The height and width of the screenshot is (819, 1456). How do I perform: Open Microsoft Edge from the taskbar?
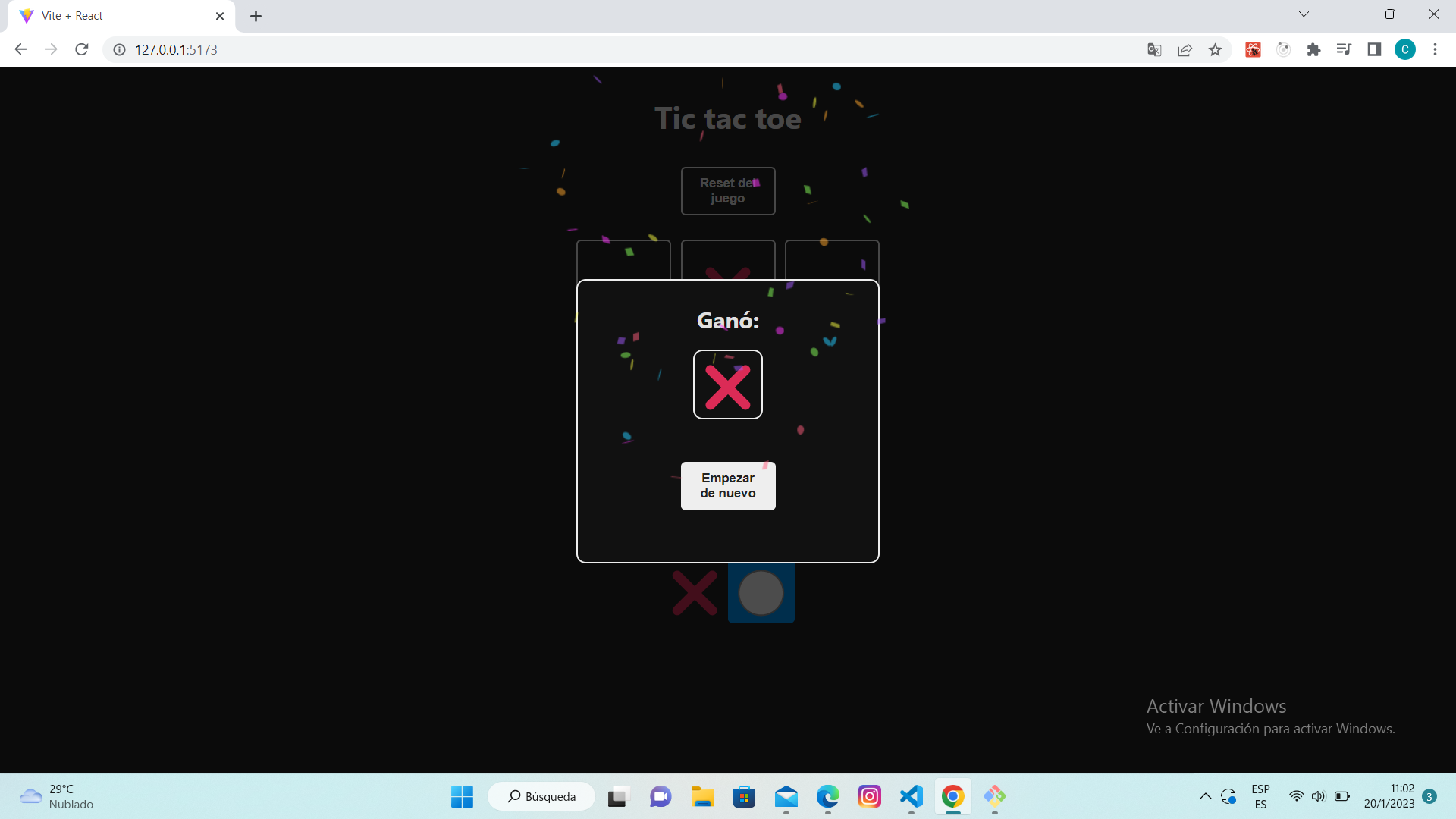(x=828, y=797)
